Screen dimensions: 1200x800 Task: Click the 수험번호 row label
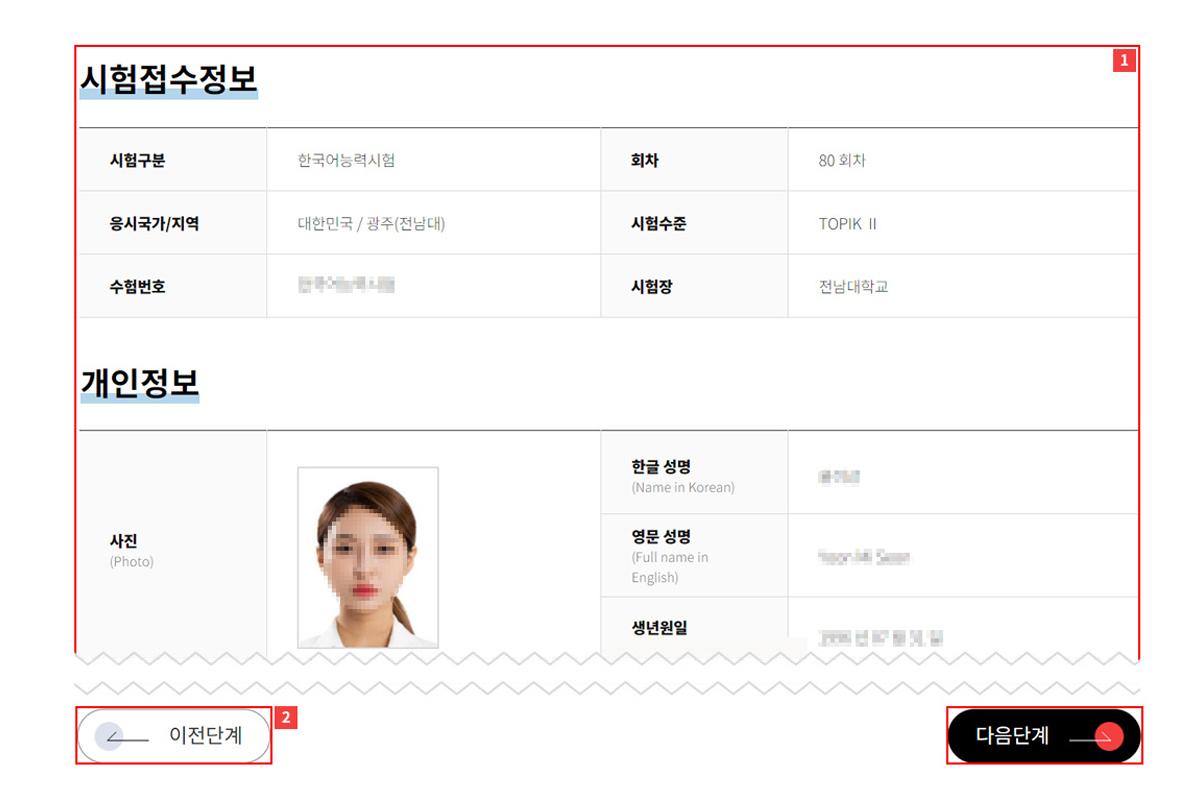(x=138, y=287)
